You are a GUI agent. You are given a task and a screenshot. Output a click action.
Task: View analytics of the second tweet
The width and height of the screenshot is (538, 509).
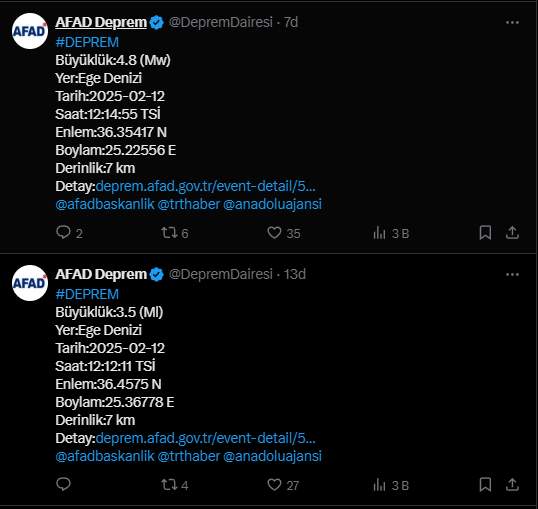point(379,485)
